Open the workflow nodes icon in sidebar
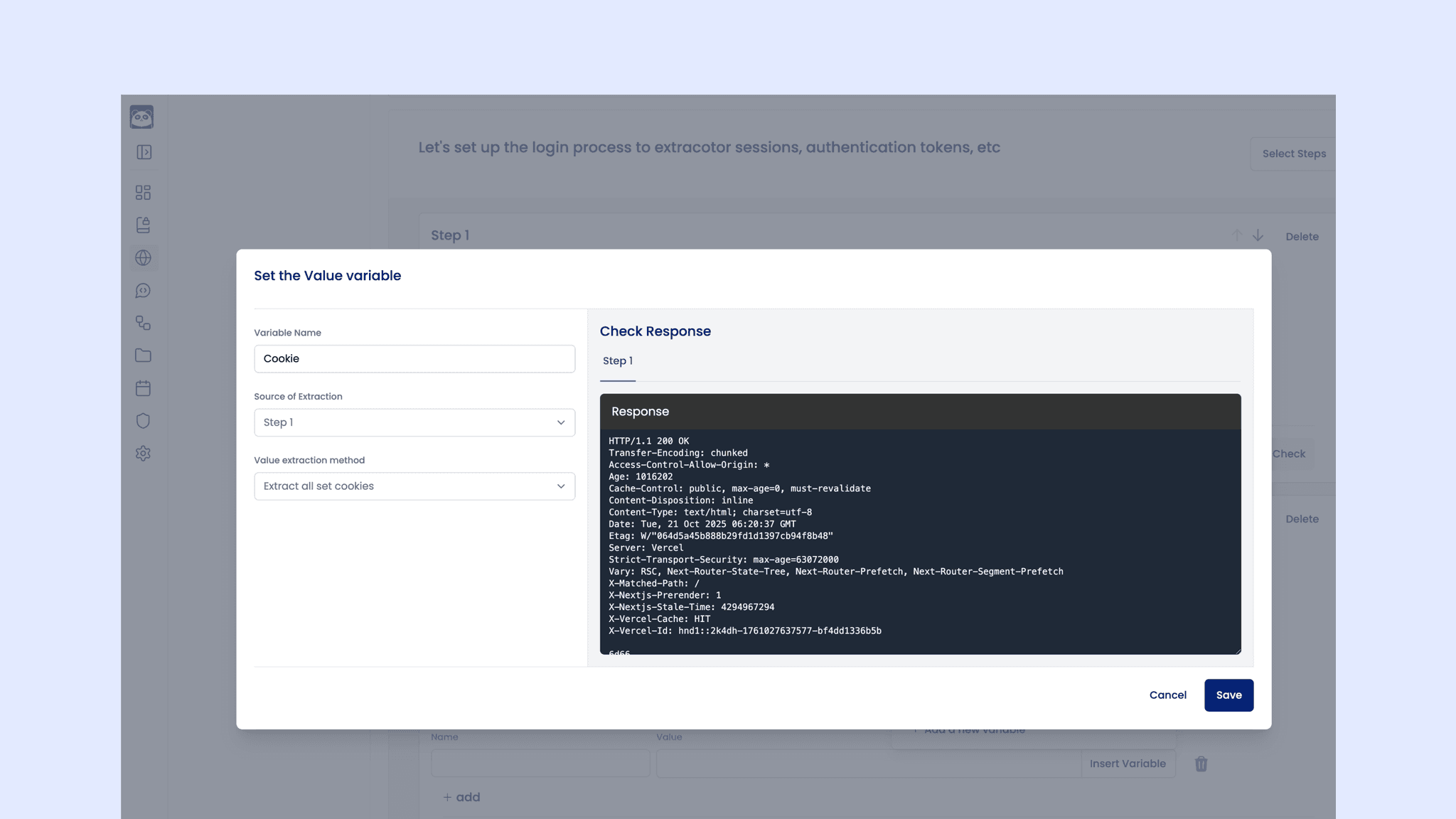The width and height of the screenshot is (1456, 819). [142, 323]
